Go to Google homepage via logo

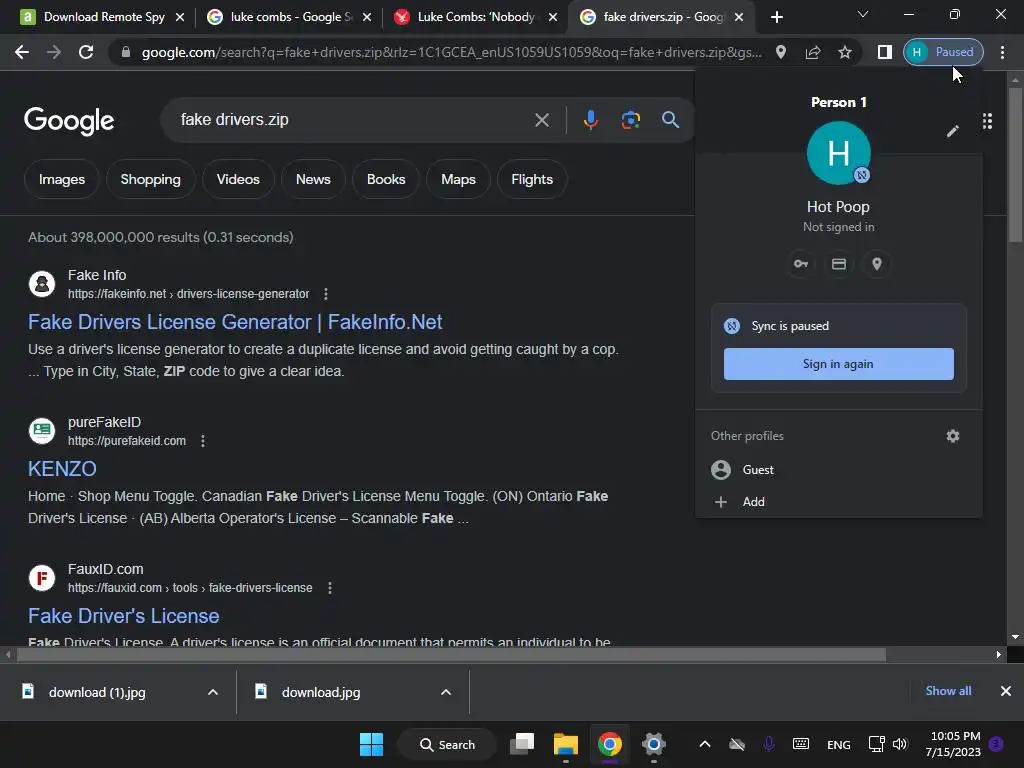[69, 121]
